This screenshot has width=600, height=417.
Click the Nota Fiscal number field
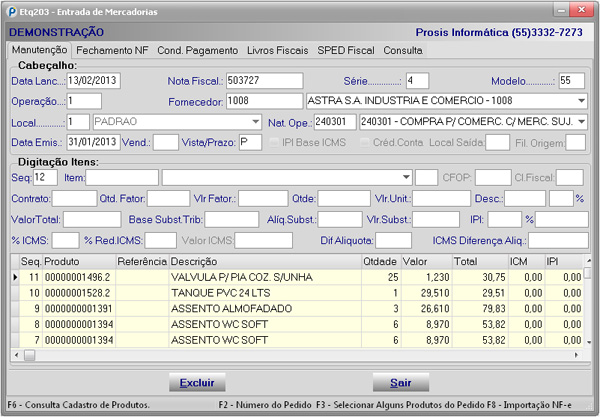tap(264, 81)
